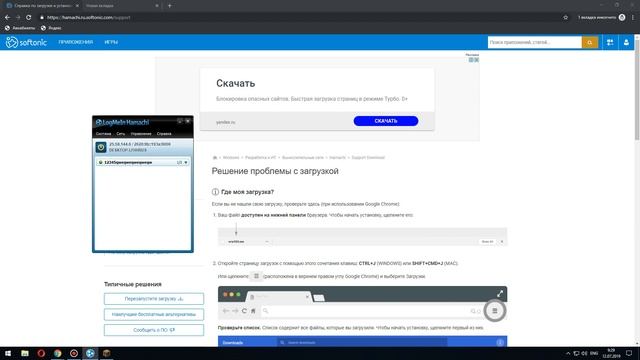This screenshot has width=640, height=360.
Task: Open the Hamachi icon on the taskbar
Action: 90,353
